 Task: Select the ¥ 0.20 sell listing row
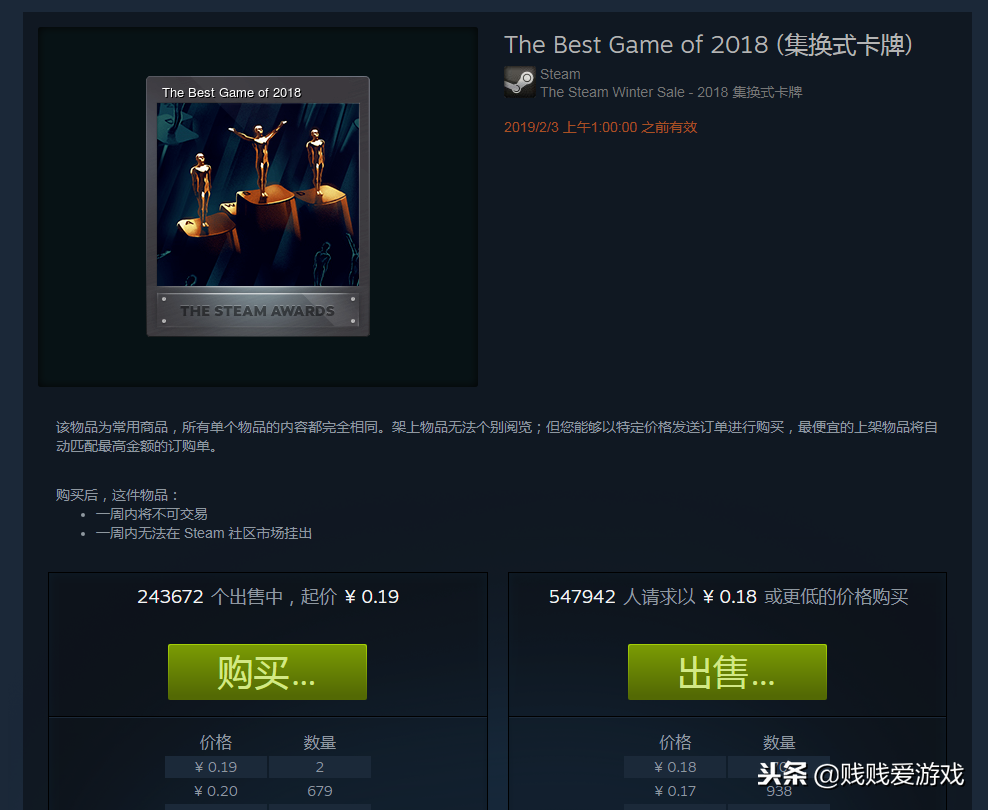pos(268,791)
